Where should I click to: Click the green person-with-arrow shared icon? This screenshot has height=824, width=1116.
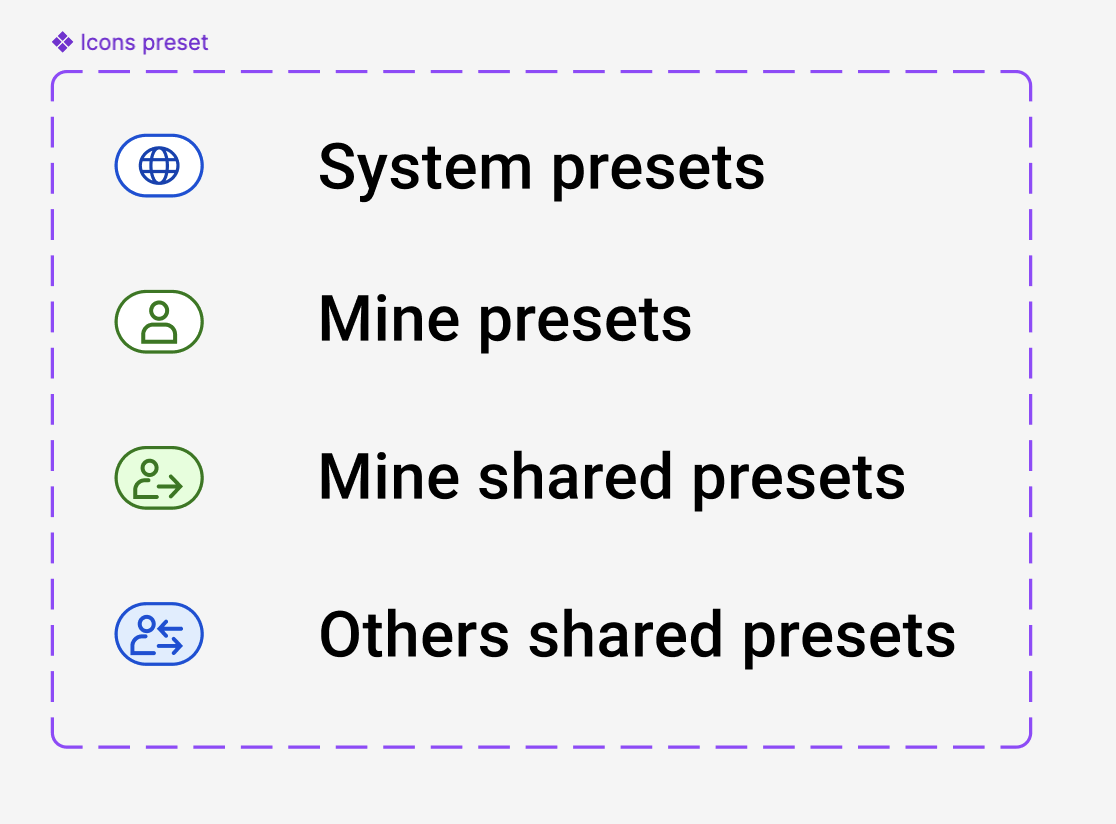(159, 478)
